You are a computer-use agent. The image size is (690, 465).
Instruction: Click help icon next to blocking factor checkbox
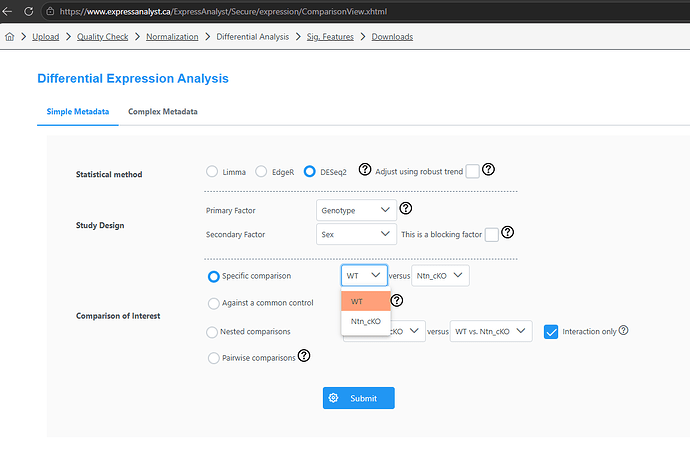(507, 232)
